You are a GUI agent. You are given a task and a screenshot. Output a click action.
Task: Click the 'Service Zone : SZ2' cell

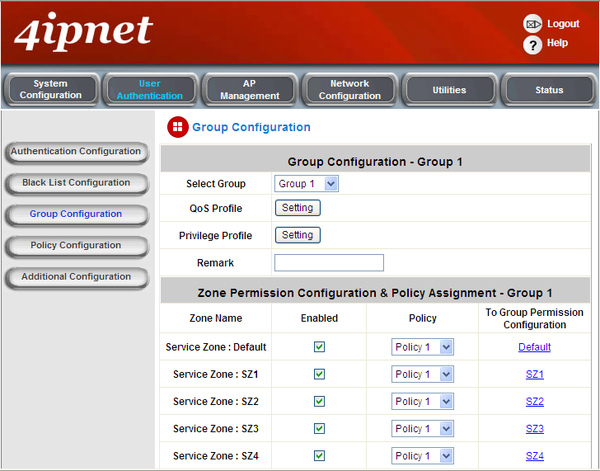pos(216,401)
